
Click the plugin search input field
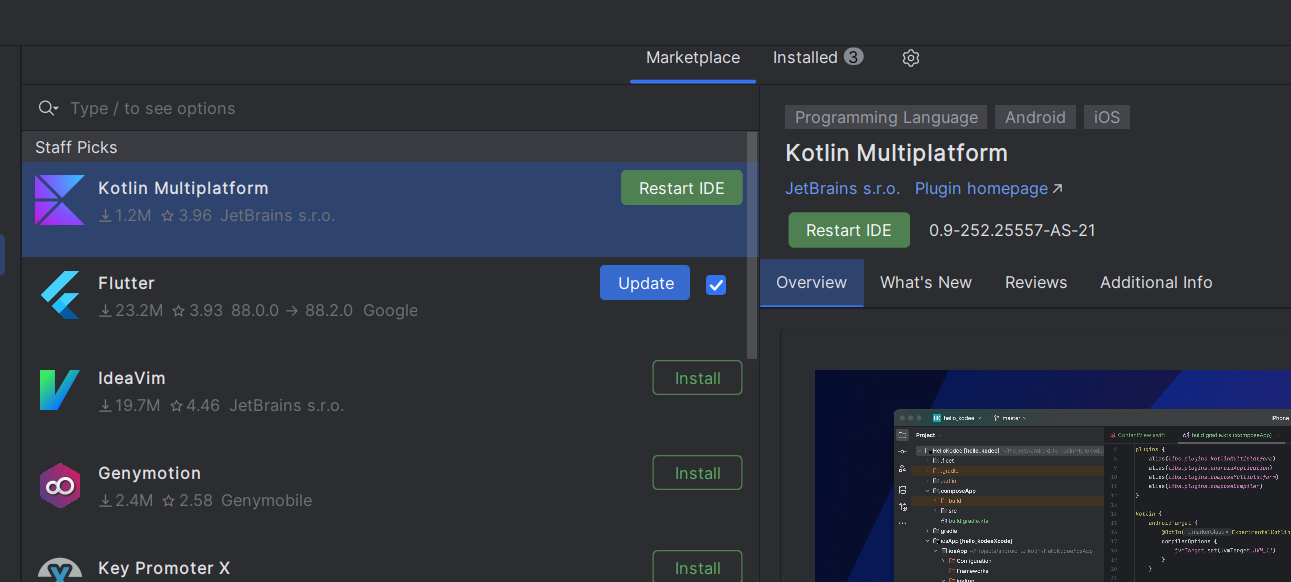pyautogui.click(x=400, y=108)
